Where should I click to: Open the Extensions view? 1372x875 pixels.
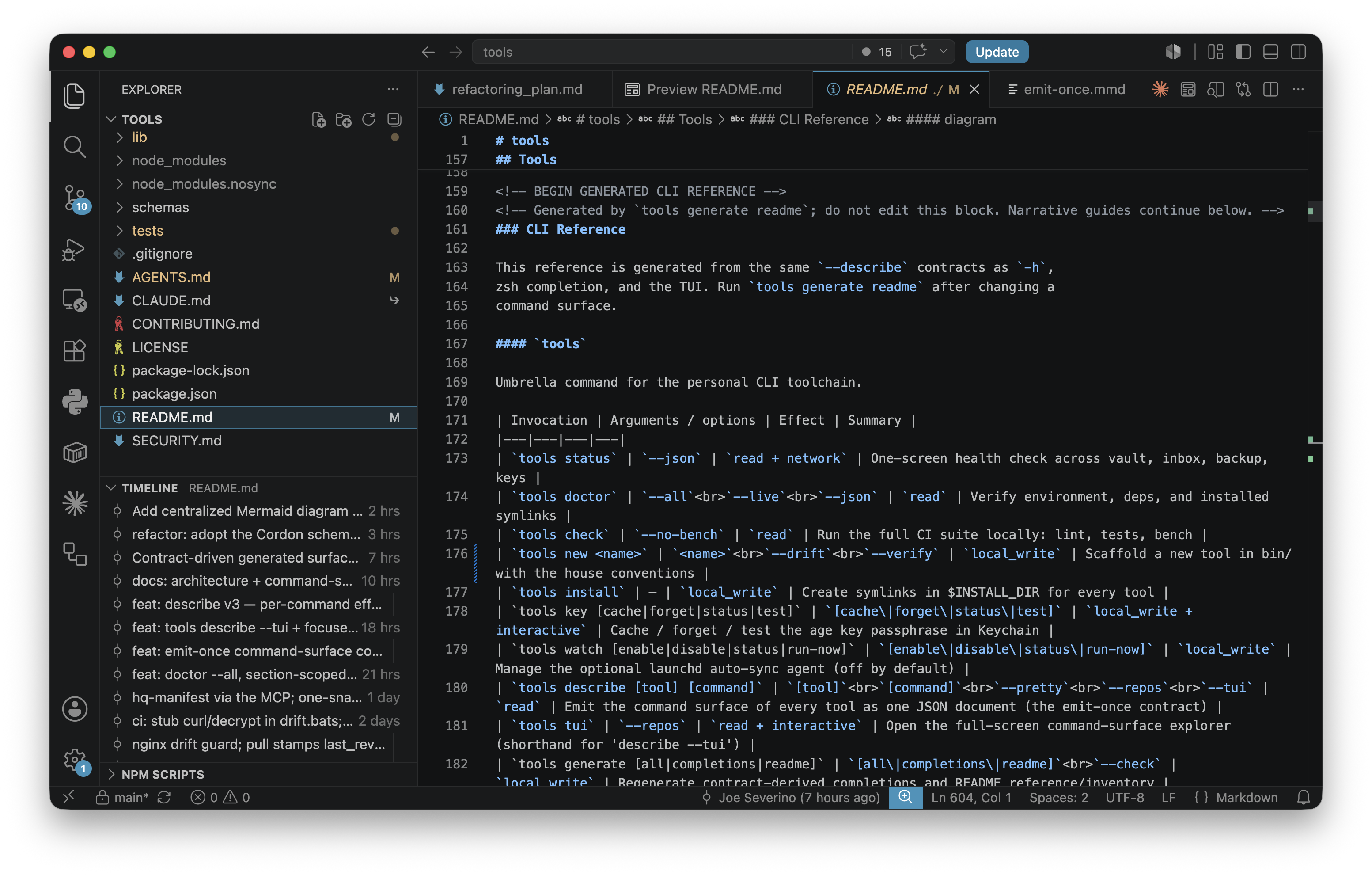click(75, 350)
